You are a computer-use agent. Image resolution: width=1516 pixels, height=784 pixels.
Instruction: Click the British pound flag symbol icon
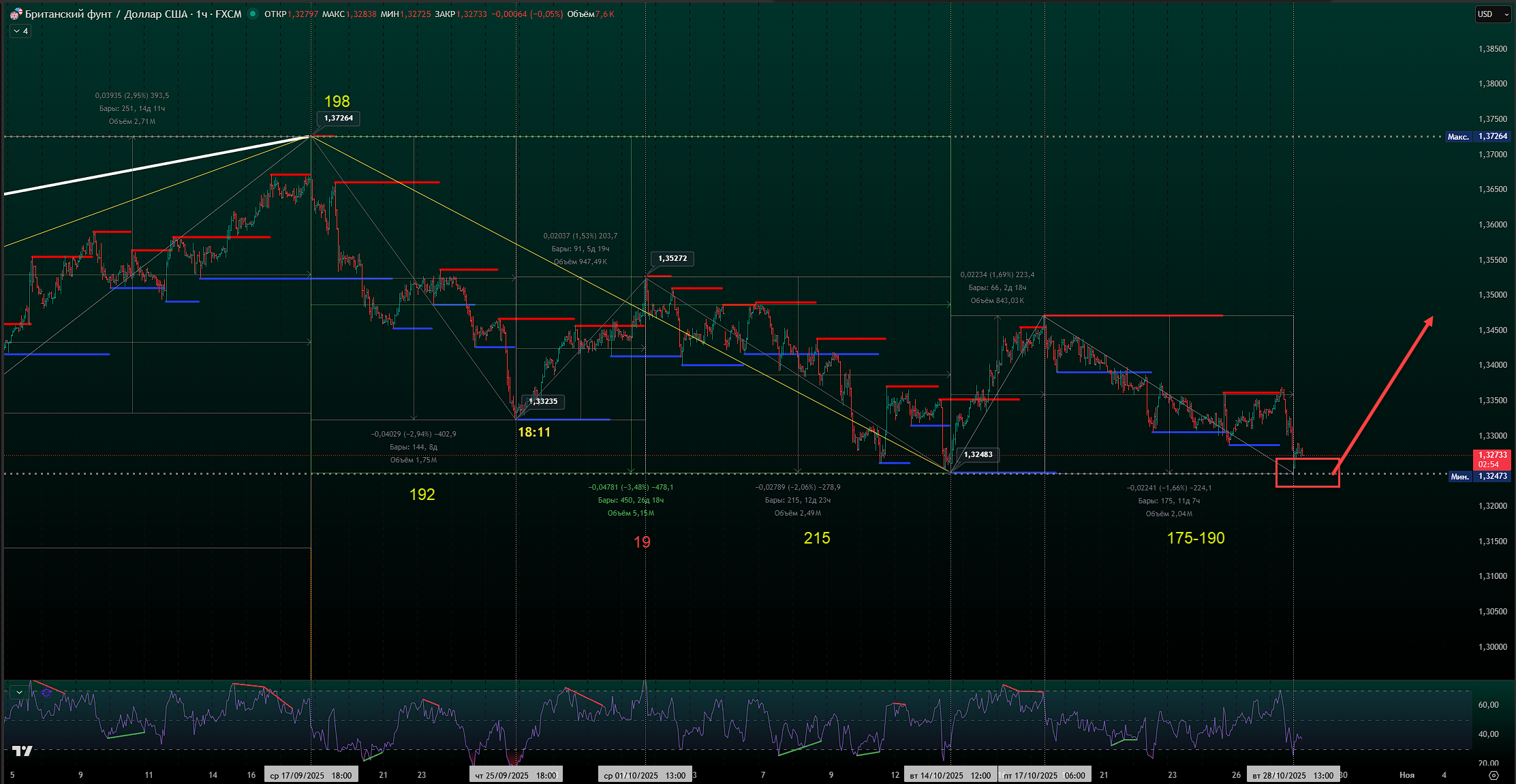pos(16,14)
